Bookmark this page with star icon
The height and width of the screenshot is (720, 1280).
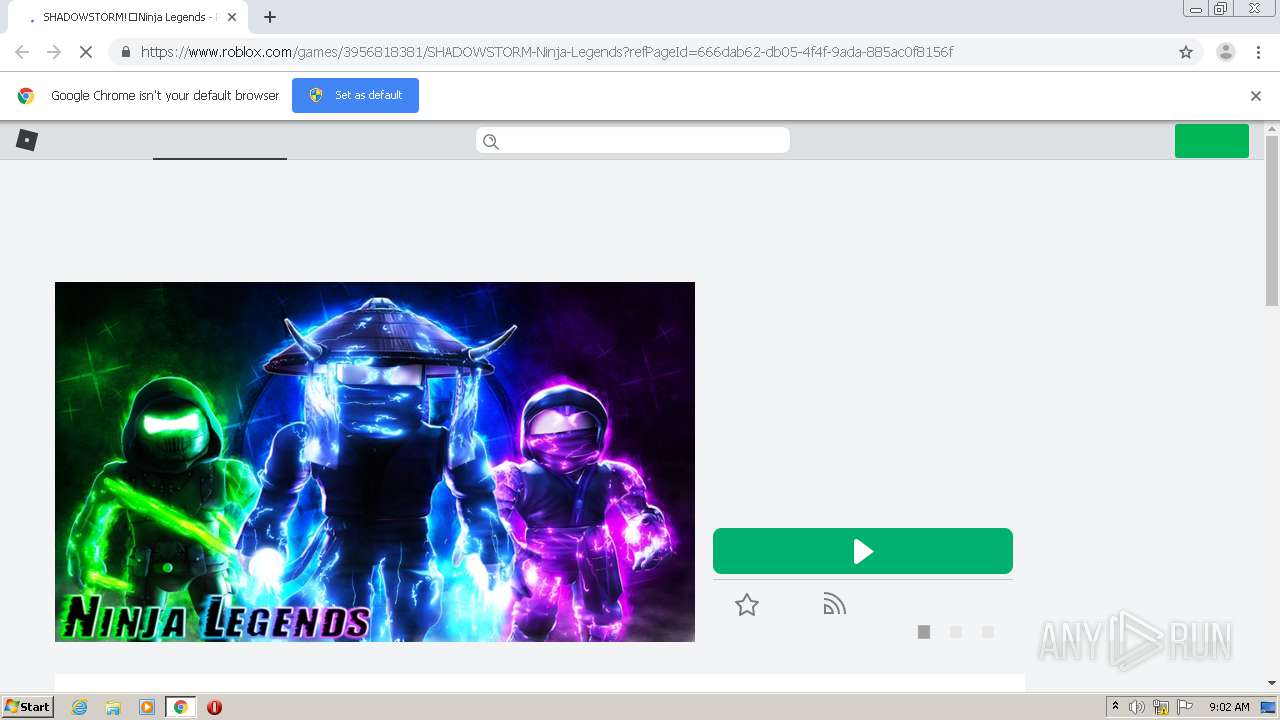point(1186,52)
